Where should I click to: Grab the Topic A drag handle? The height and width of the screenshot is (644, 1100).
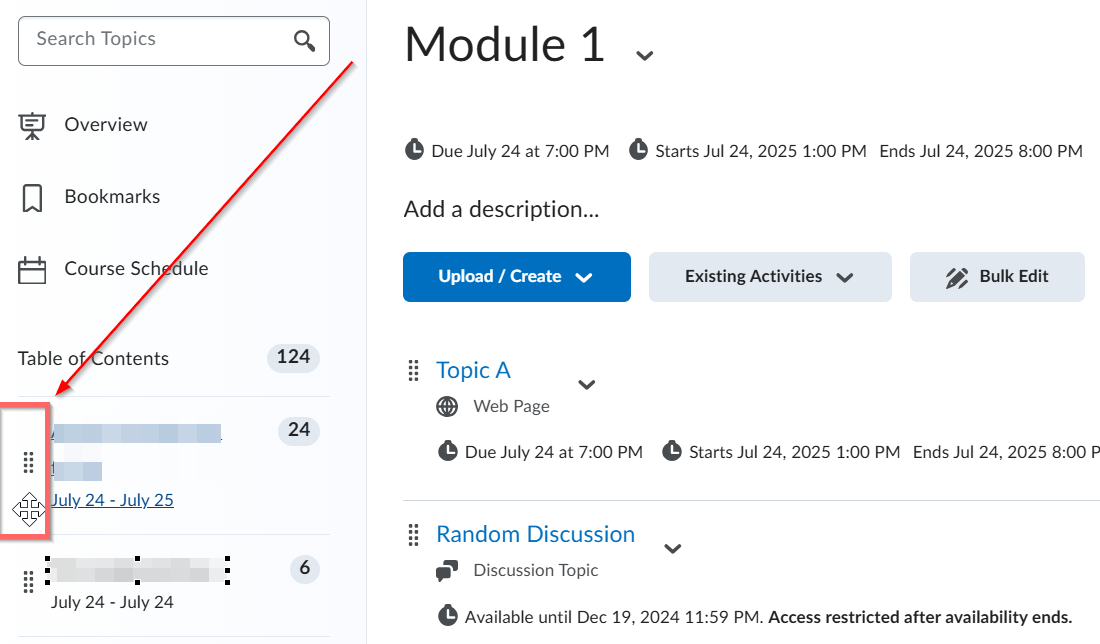[413, 370]
